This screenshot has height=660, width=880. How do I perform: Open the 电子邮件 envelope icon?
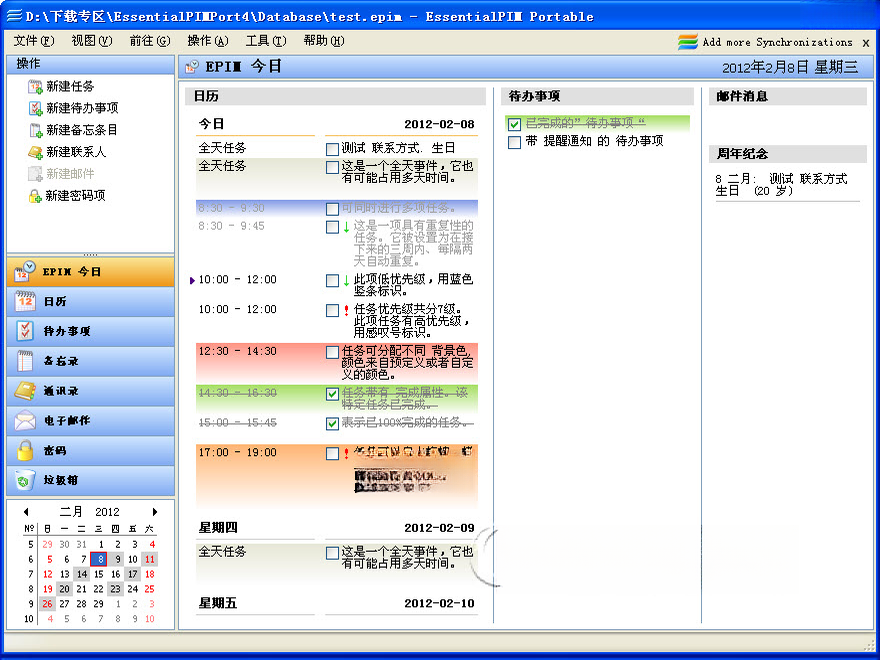(25, 420)
